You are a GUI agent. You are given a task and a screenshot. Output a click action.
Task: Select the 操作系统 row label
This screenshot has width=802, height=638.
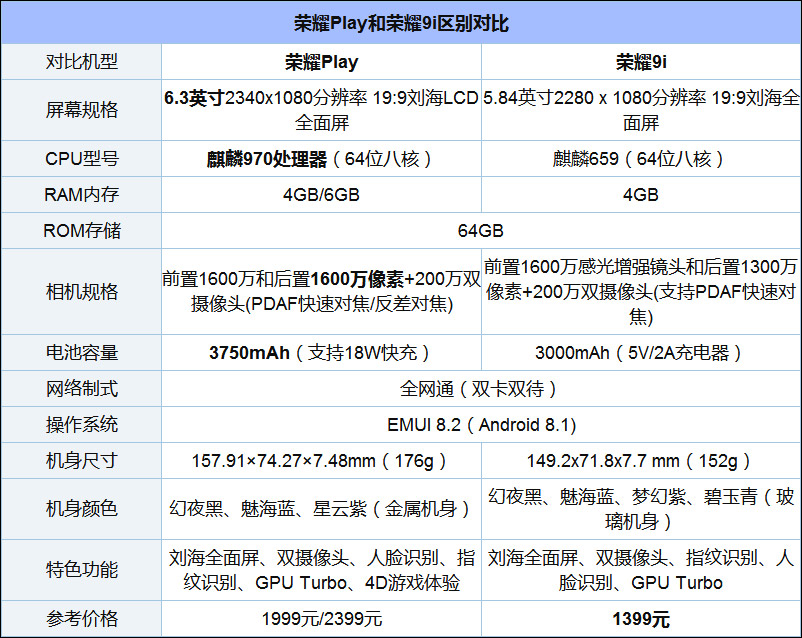pyautogui.click(x=81, y=425)
